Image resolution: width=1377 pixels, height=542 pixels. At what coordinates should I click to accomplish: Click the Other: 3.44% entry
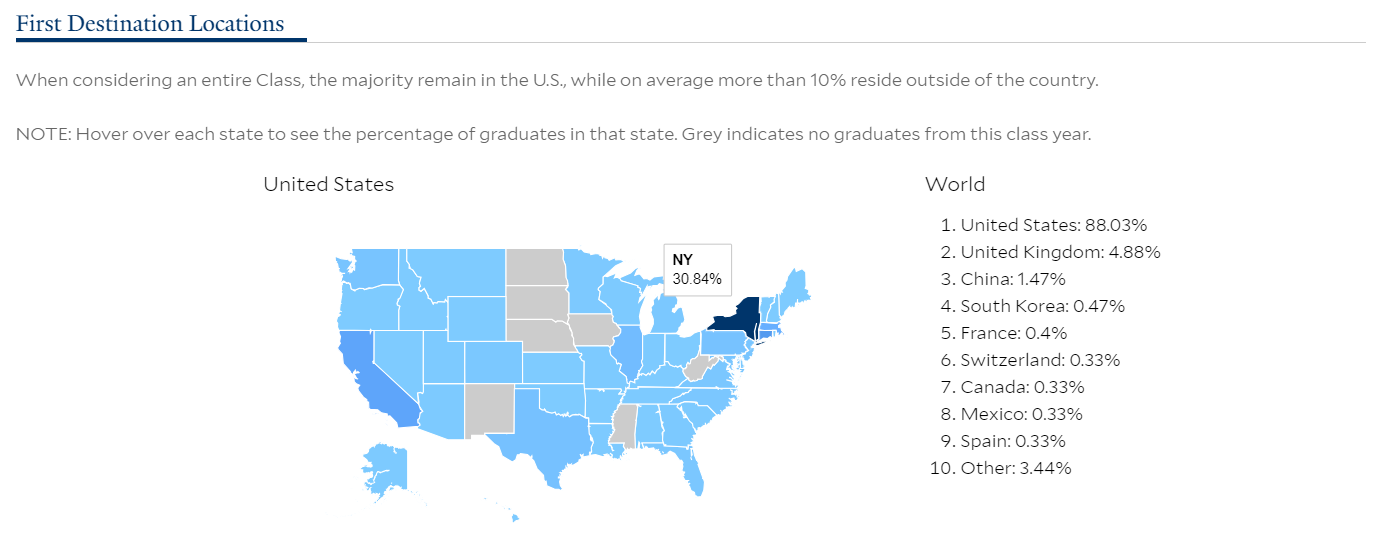click(x=1015, y=468)
